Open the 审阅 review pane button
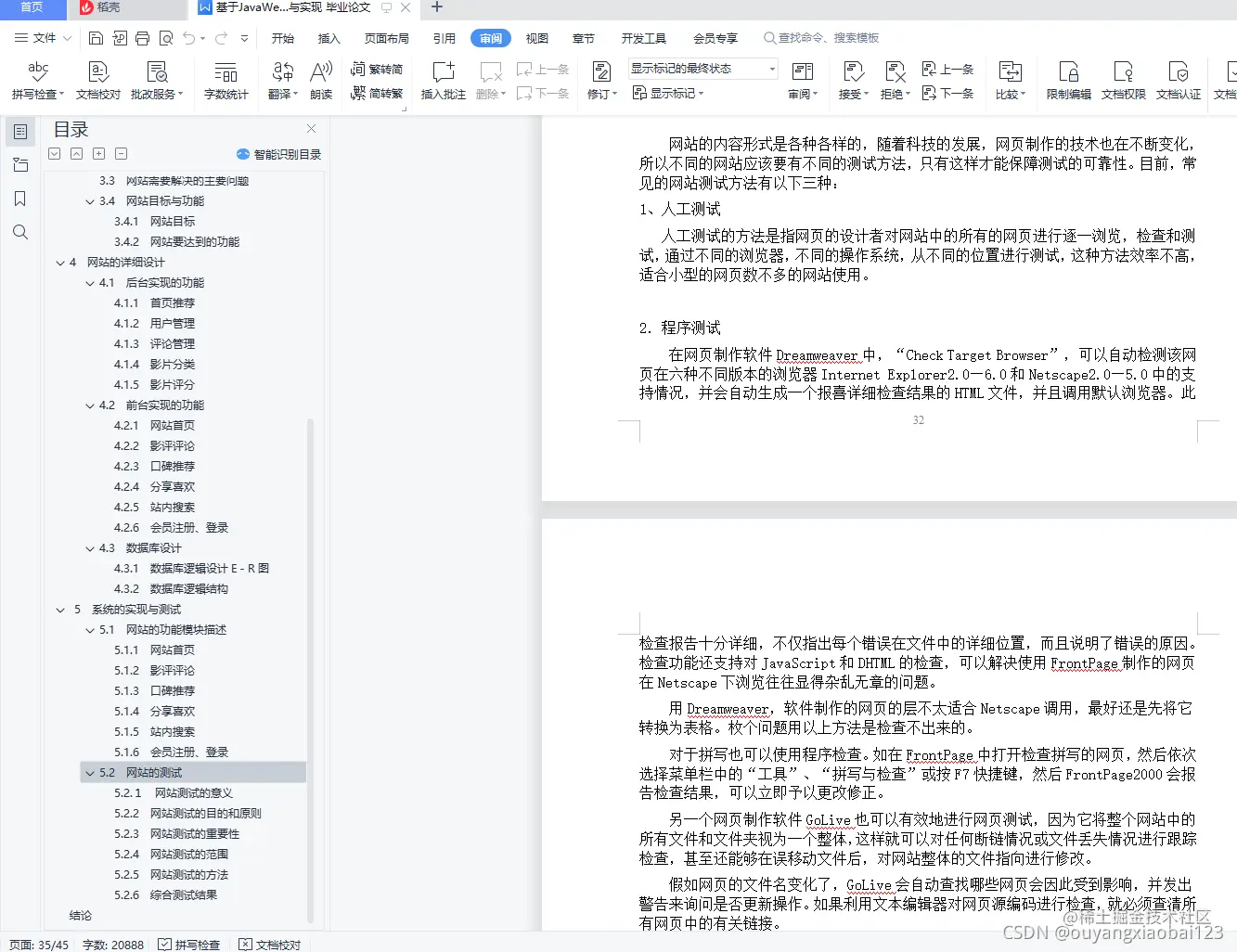The image size is (1237, 952). click(803, 80)
